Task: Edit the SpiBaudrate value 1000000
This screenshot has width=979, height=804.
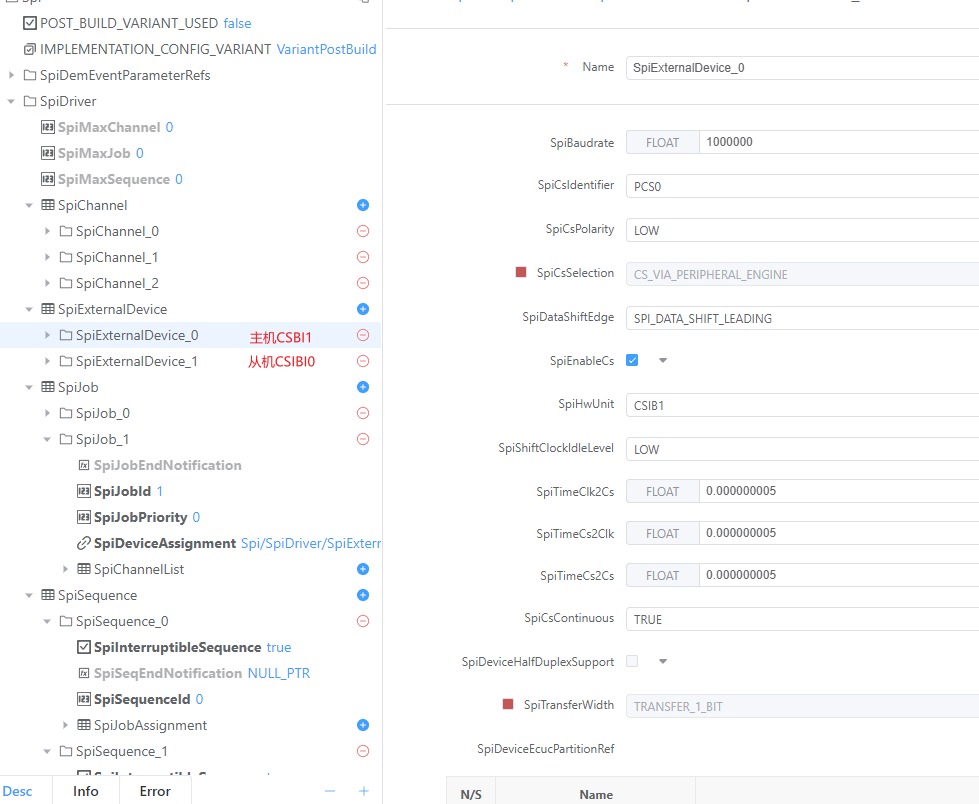Action: tap(839, 142)
